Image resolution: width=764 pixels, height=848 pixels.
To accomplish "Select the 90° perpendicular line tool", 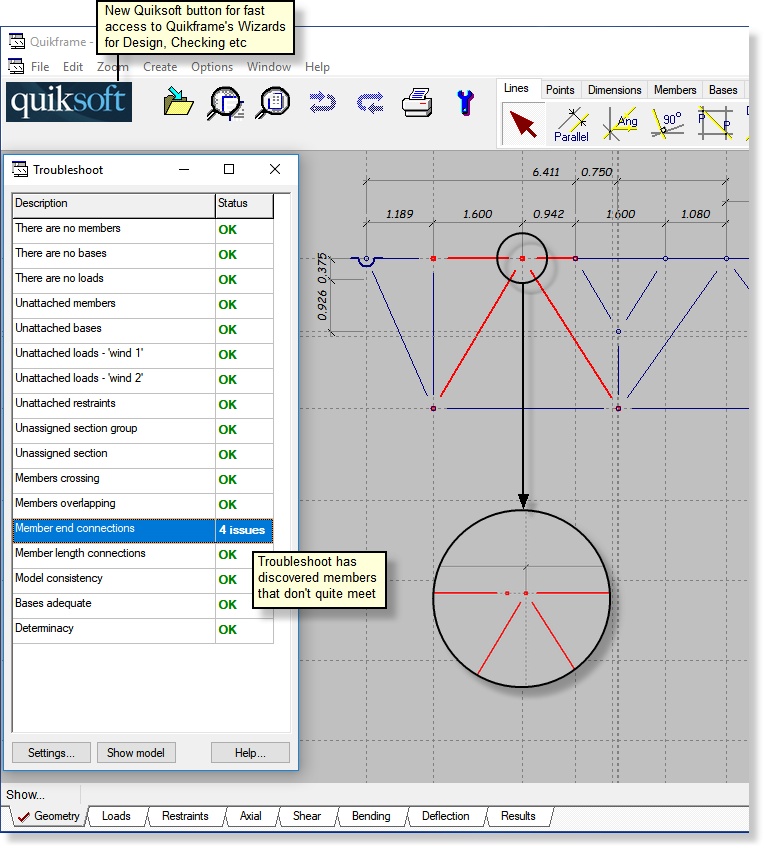I will tap(668, 124).
